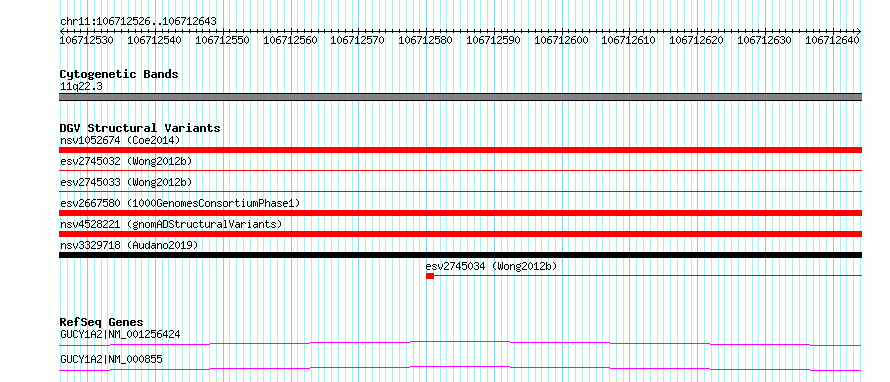
Task: Click the DGV Structural Variants track heading
Action: [140, 128]
